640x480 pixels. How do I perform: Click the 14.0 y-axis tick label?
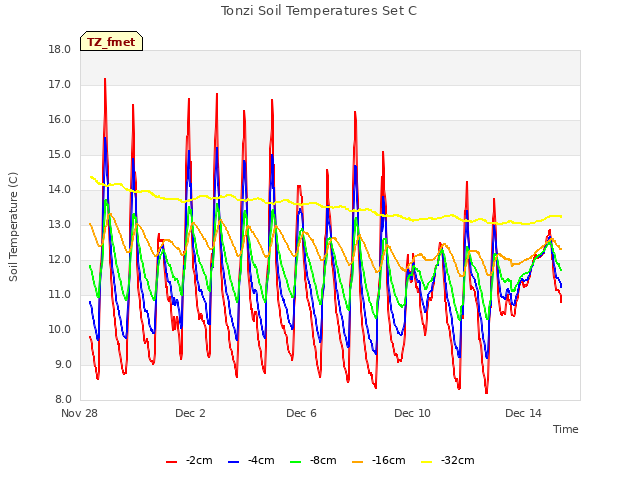click(60, 190)
